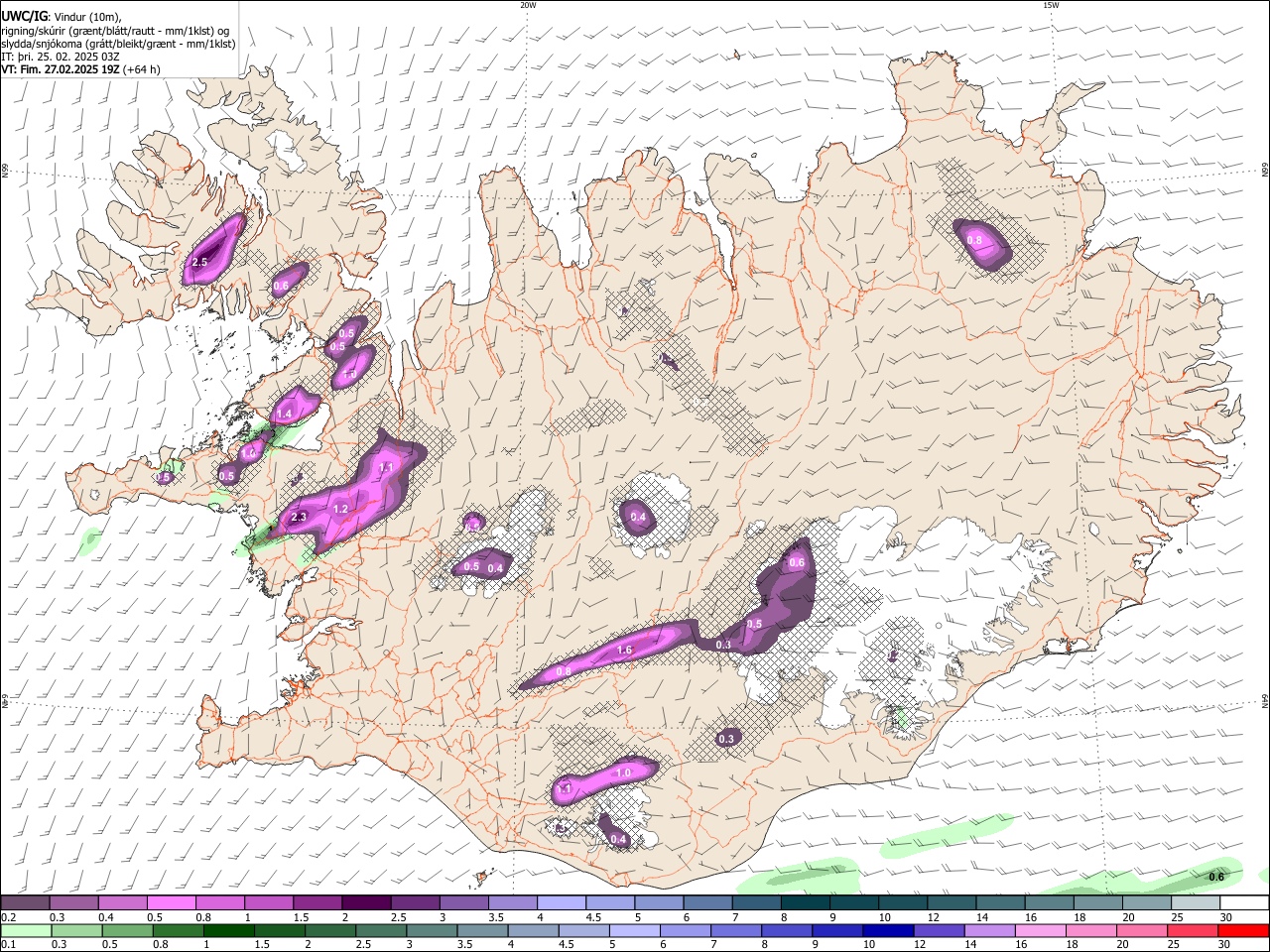The height and width of the screenshot is (952, 1270).
Task: Click the 0.2 label in upper legend
Action: tap(8, 917)
